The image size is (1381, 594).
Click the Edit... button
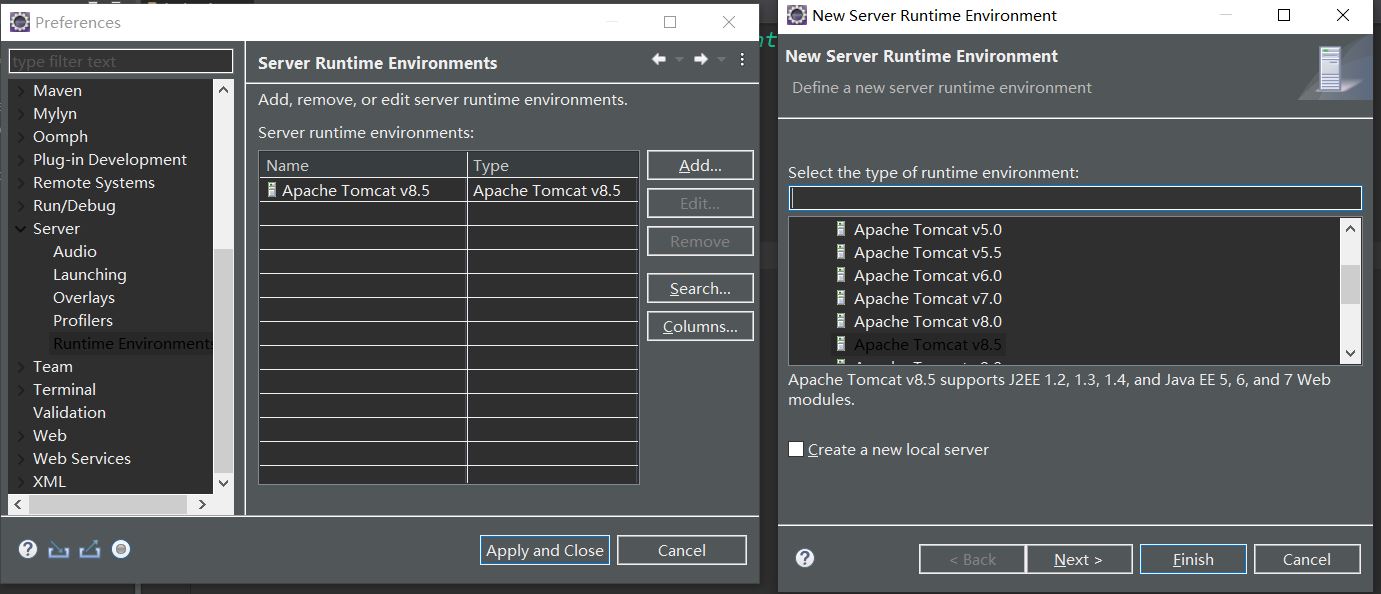pyautogui.click(x=700, y=204)
